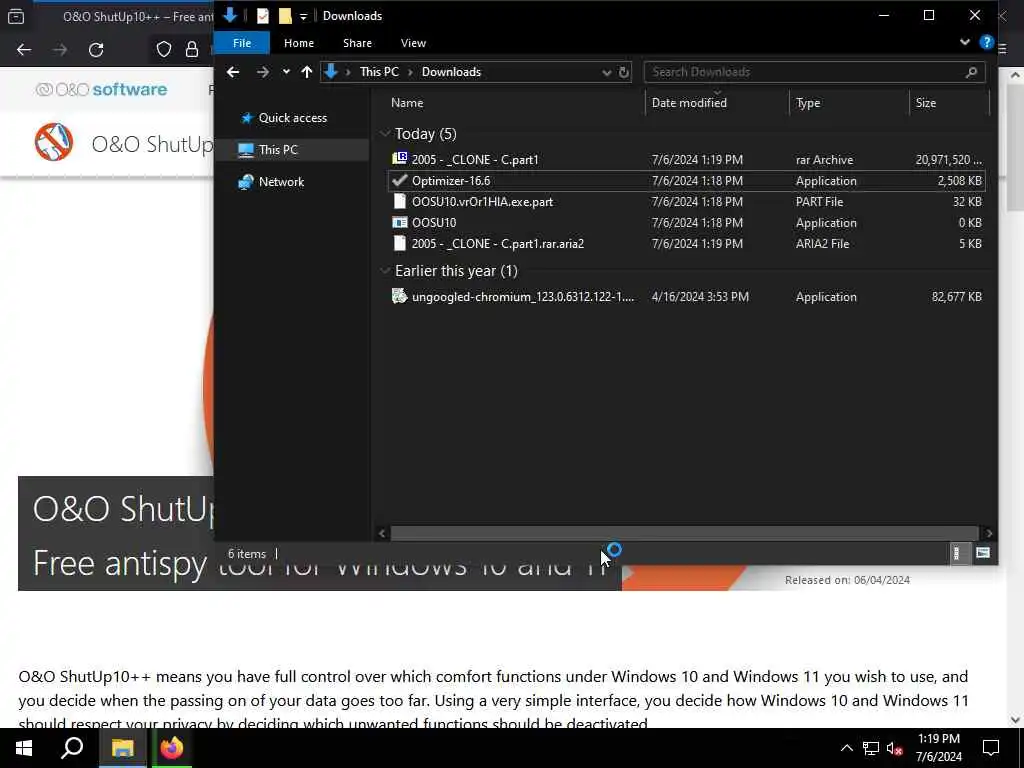Image resolution: width=1024 pixels, height=768 pixels.
Task: Refresh the Downloads folder
Action: [624, 72]
